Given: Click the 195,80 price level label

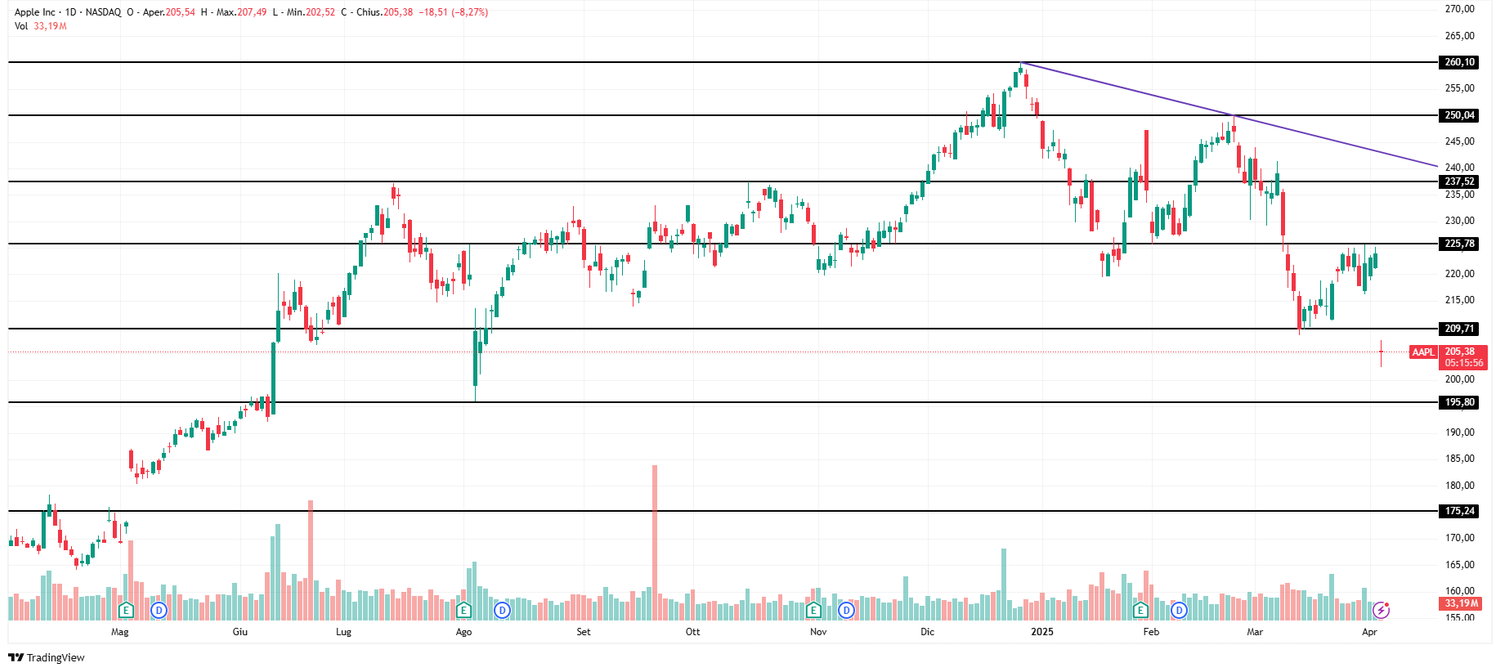Looking at the screenshot, I should pyautogui.click(x=1460, y=402).
